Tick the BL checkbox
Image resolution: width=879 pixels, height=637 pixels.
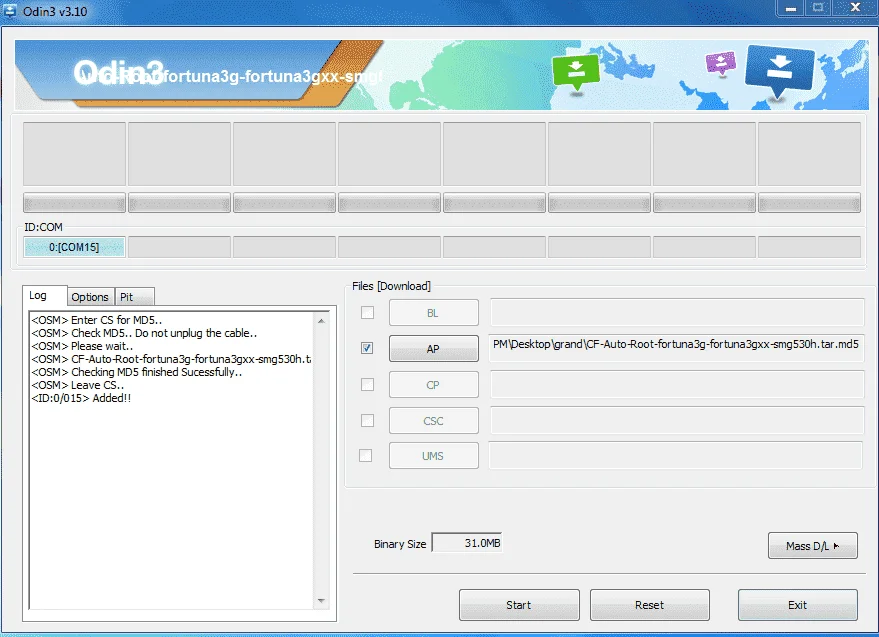pos(367,312)
